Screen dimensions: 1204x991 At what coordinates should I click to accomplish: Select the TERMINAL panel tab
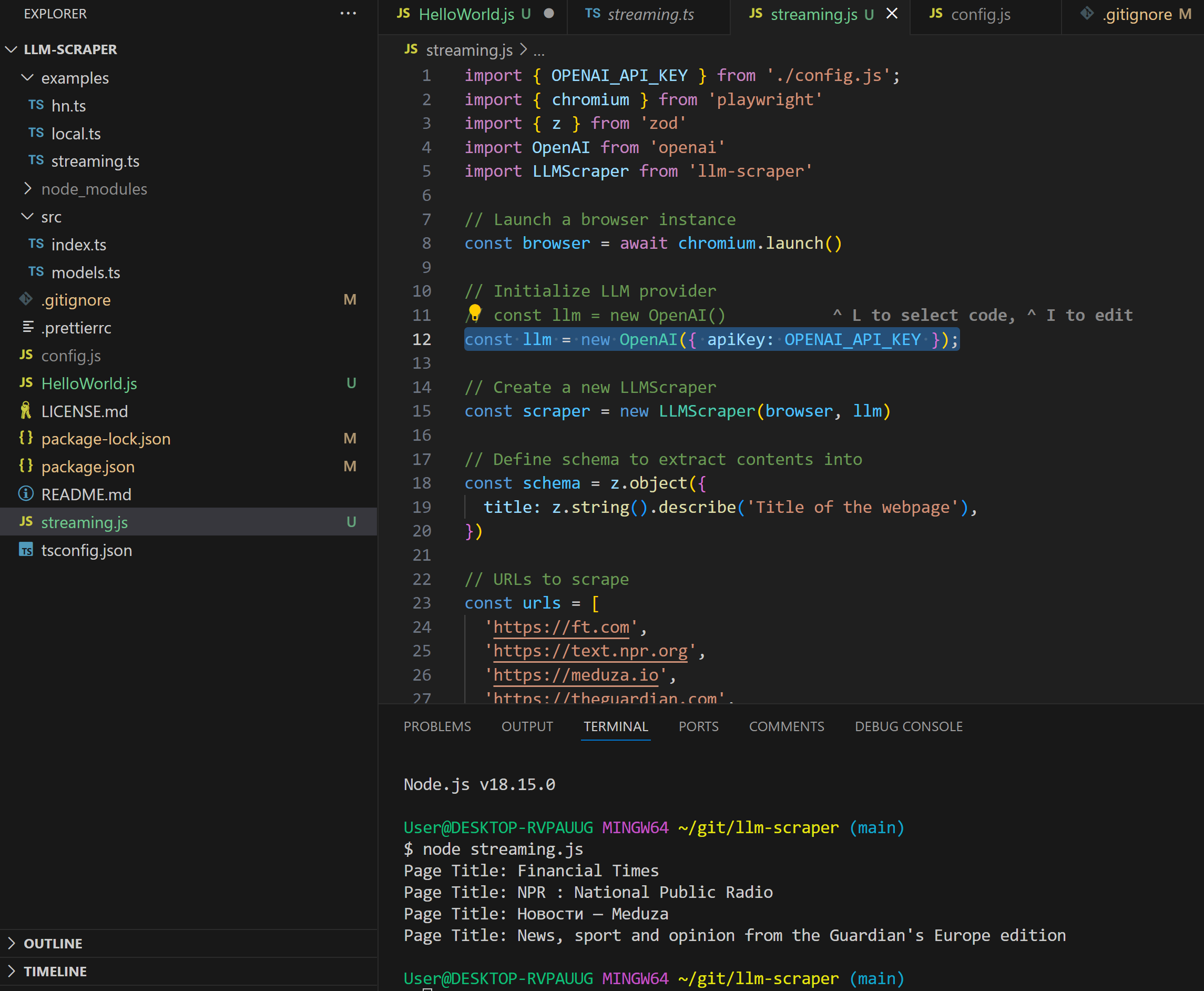click(616, 726)
